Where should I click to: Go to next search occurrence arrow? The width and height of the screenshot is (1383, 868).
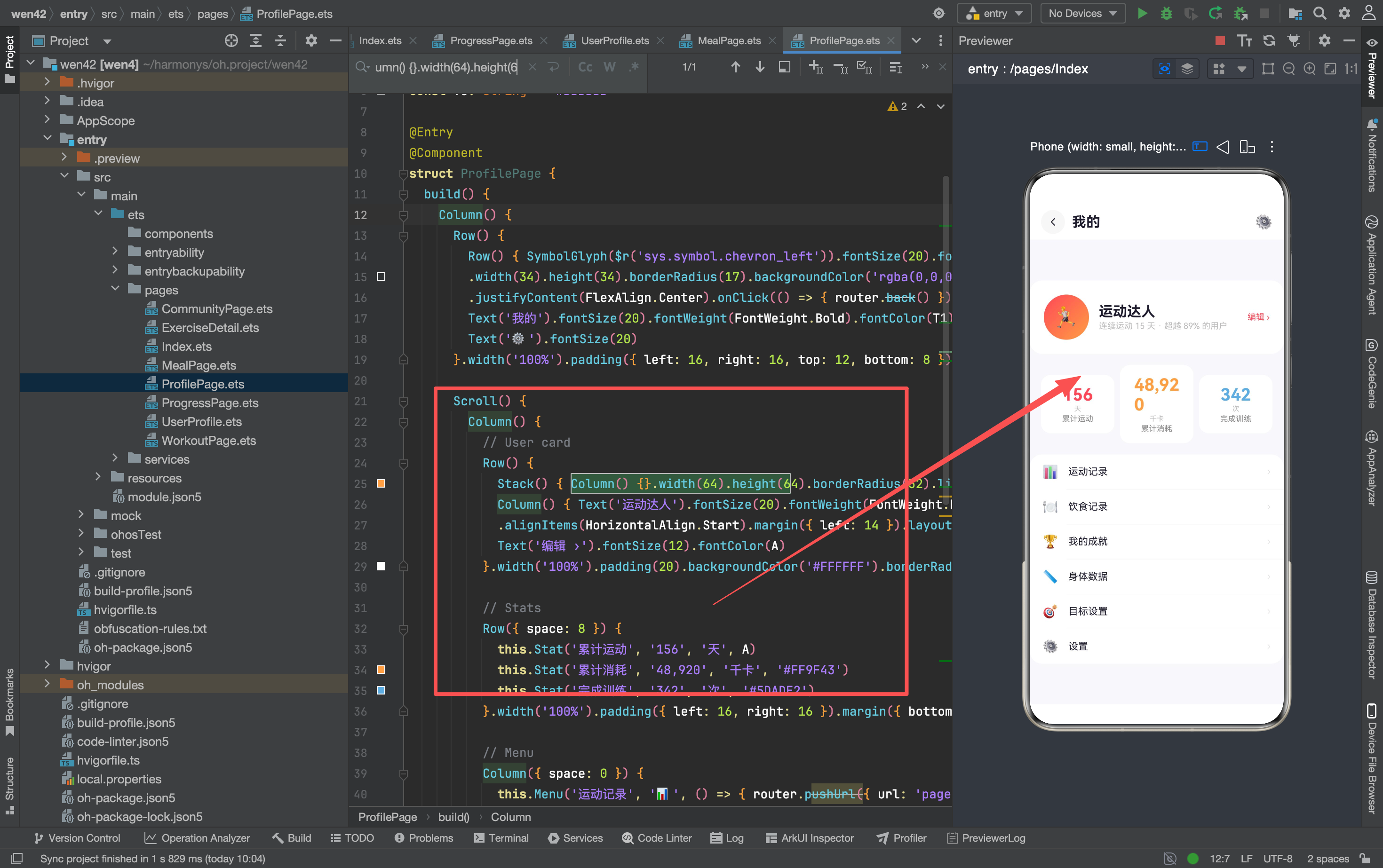tap(760, 67)
